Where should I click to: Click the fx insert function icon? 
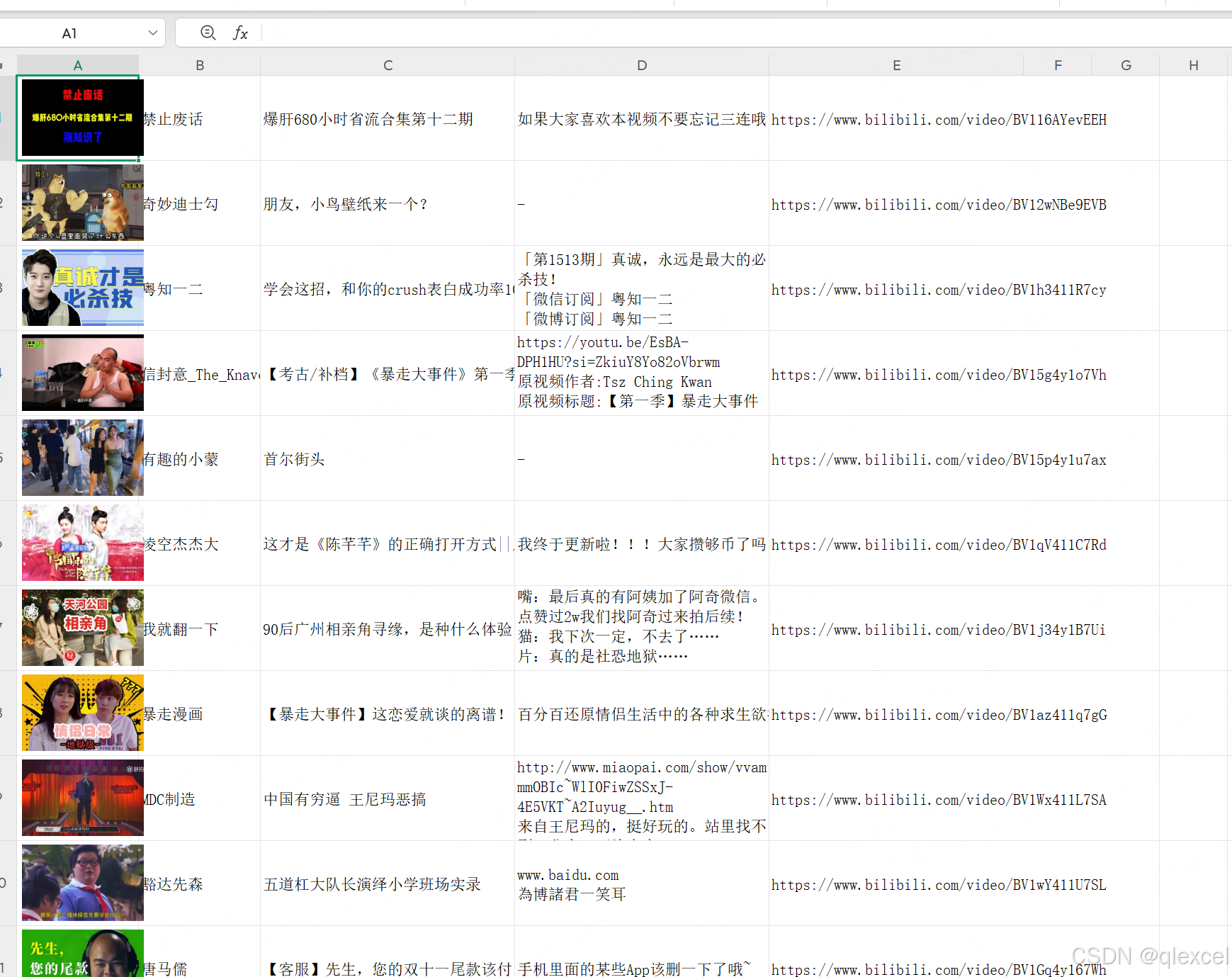240,33
